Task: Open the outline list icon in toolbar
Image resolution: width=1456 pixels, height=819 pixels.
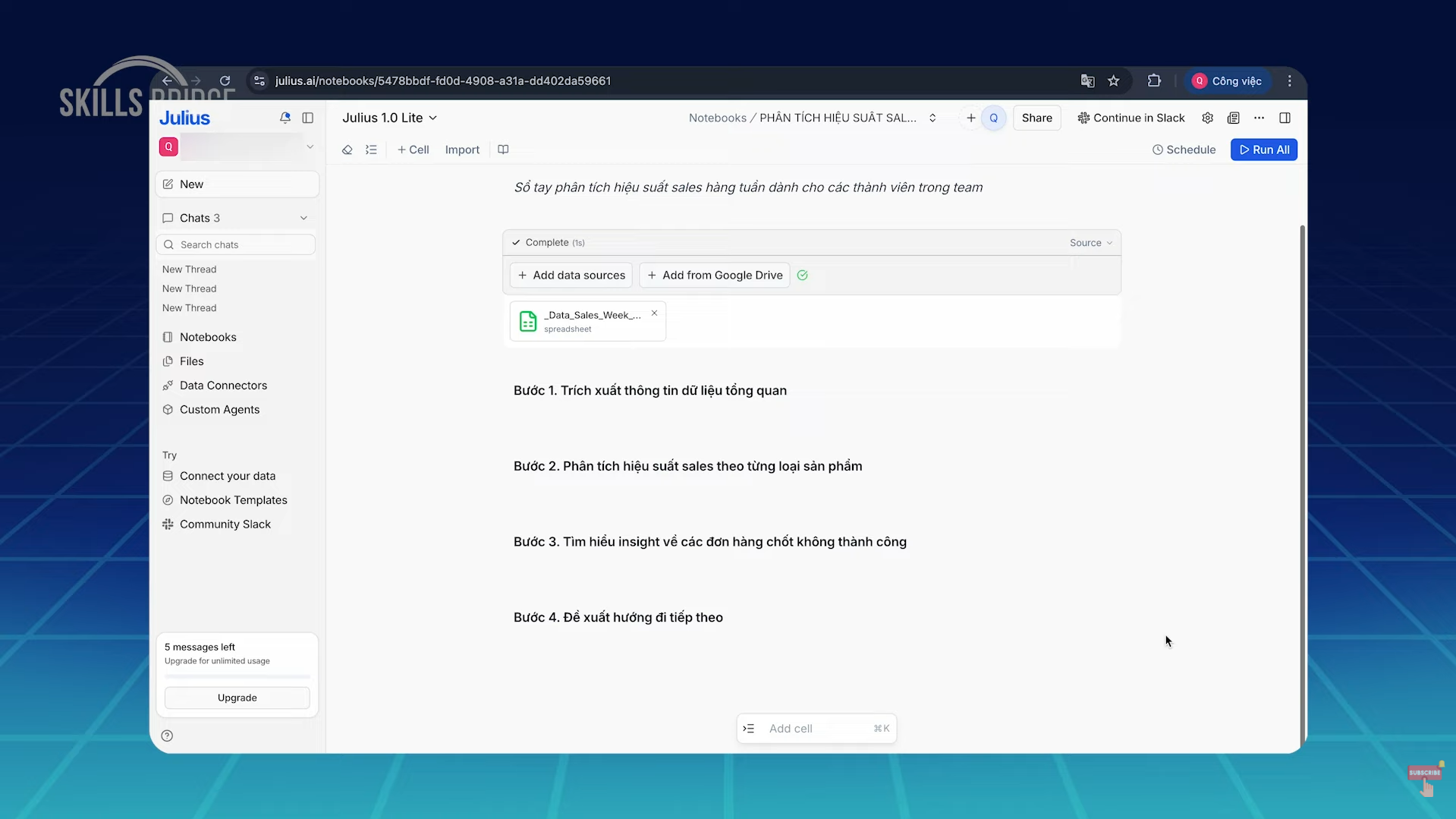Action: (x=371, y=150)
